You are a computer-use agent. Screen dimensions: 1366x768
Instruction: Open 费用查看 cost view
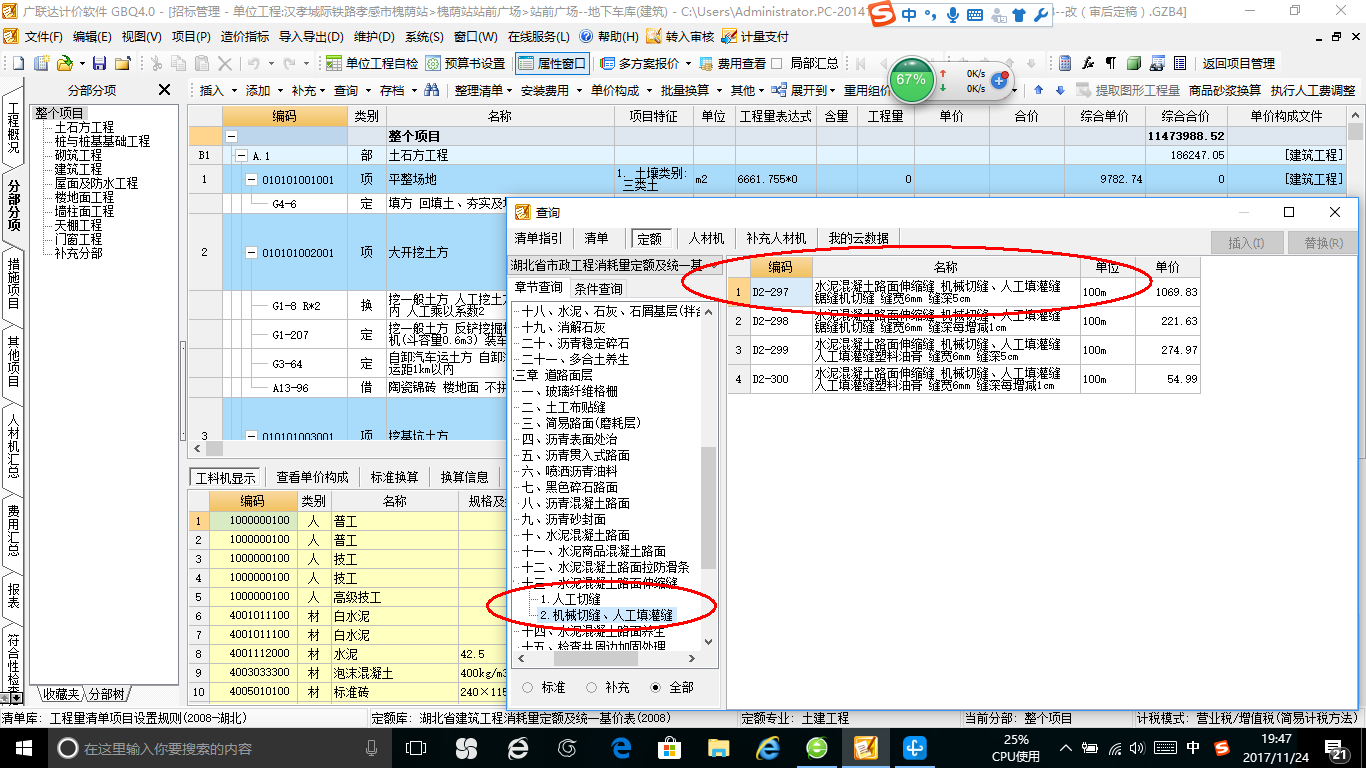click(x=732, y=63)
